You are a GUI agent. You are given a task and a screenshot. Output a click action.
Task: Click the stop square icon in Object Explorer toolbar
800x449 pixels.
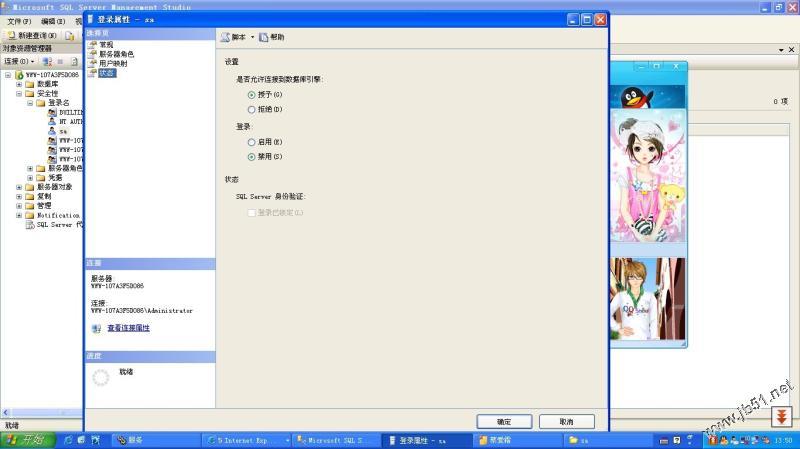60,61
